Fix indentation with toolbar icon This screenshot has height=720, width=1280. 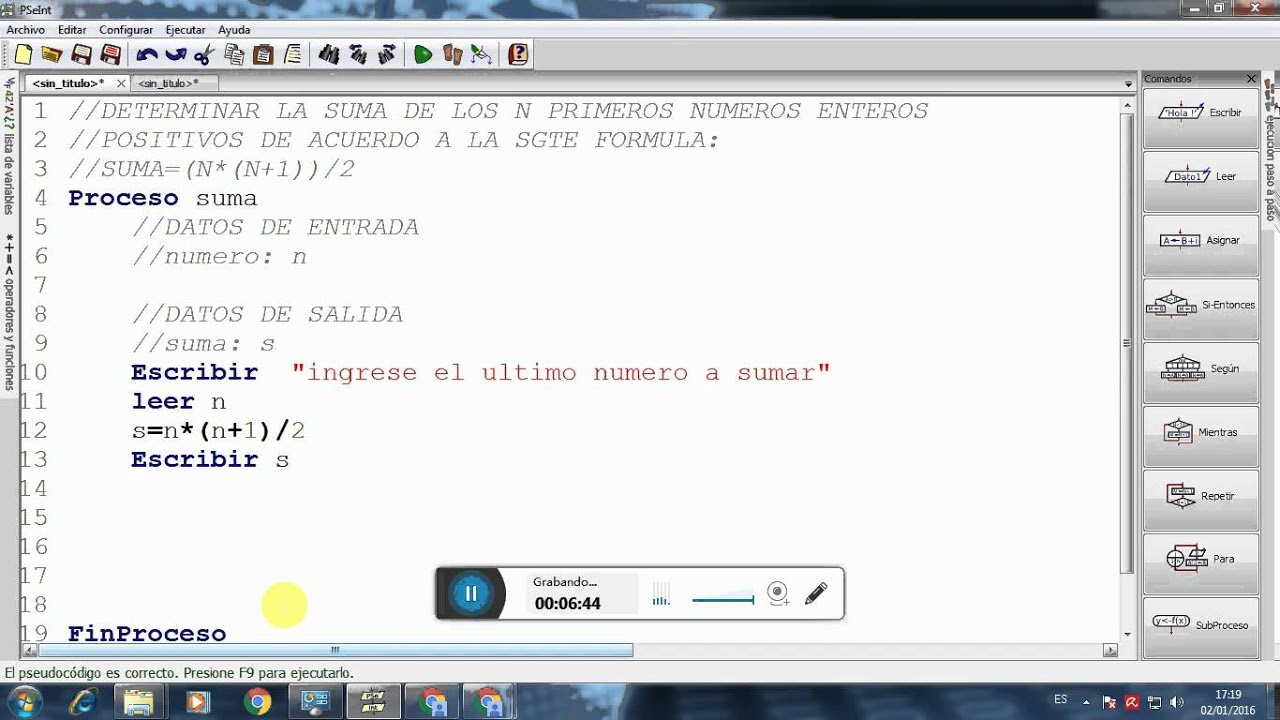292,54
